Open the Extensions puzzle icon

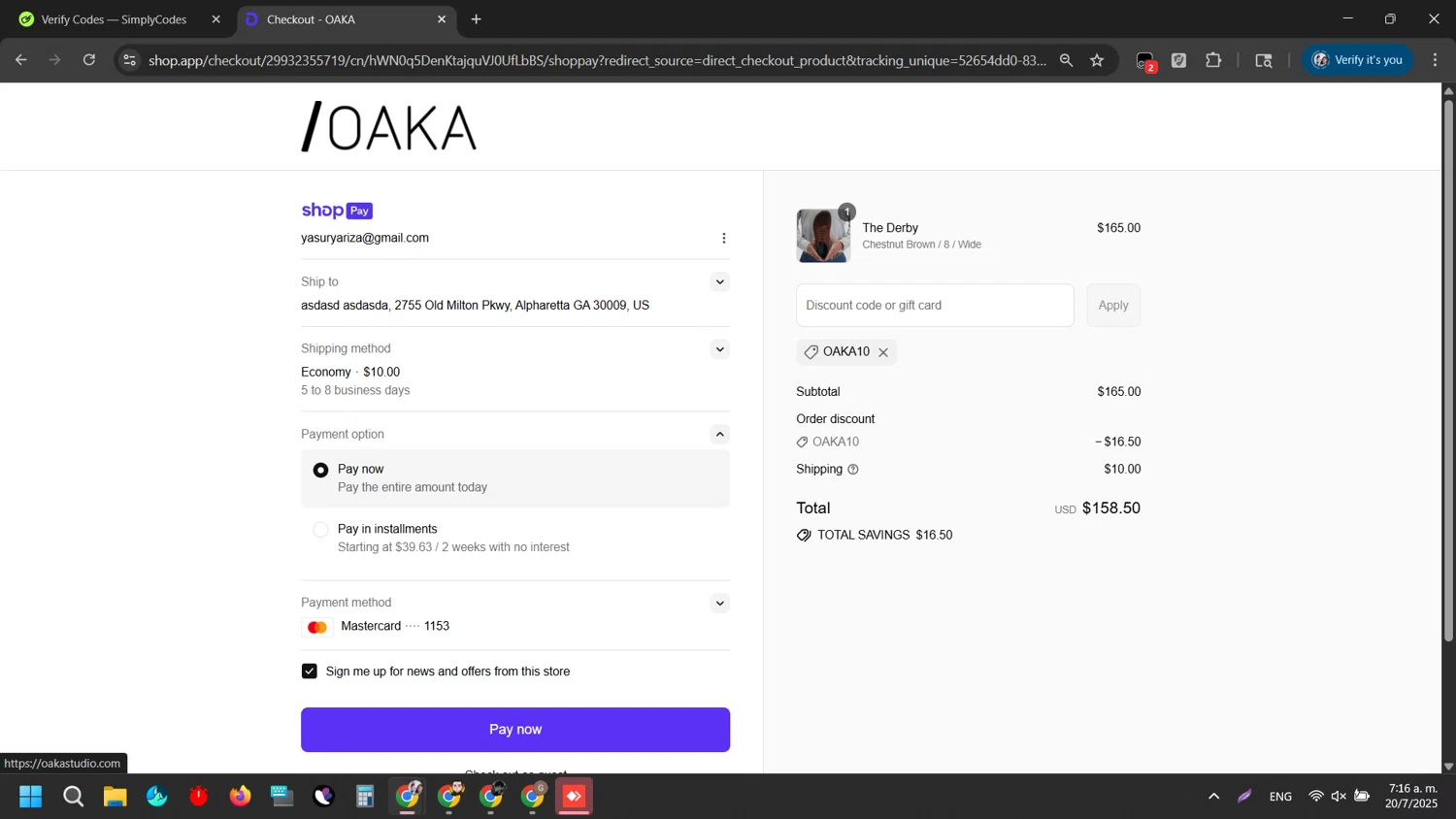pos(1213,60)
